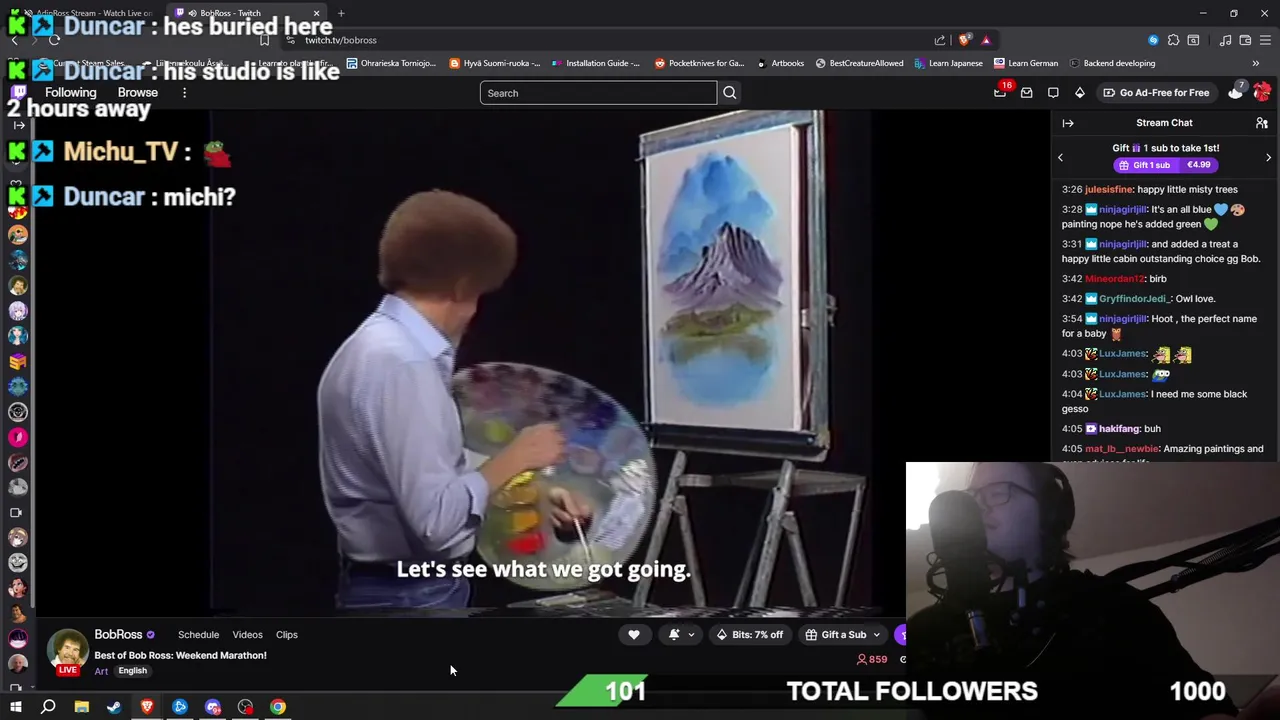Open the Learn Japanese bookmark
Image resolution: width=1280 pixels, height=720 pixels.
point(948,63)
